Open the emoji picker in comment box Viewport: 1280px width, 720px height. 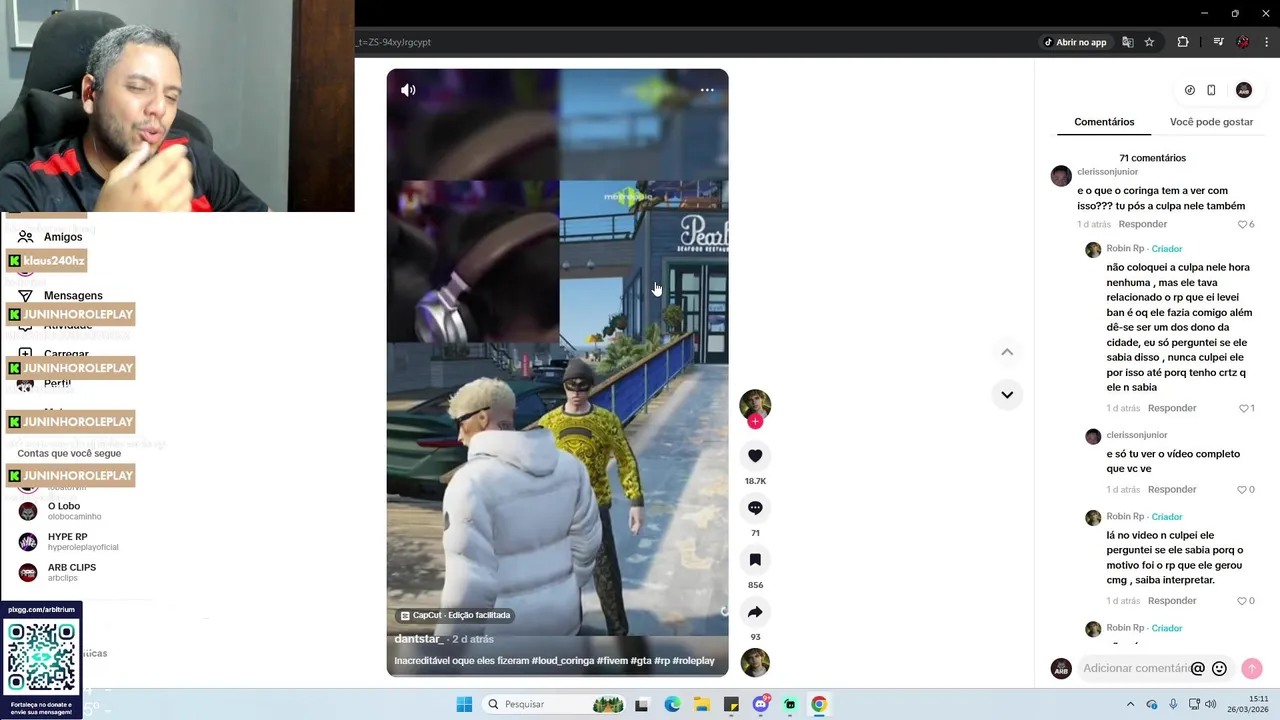click(1219, 668)
